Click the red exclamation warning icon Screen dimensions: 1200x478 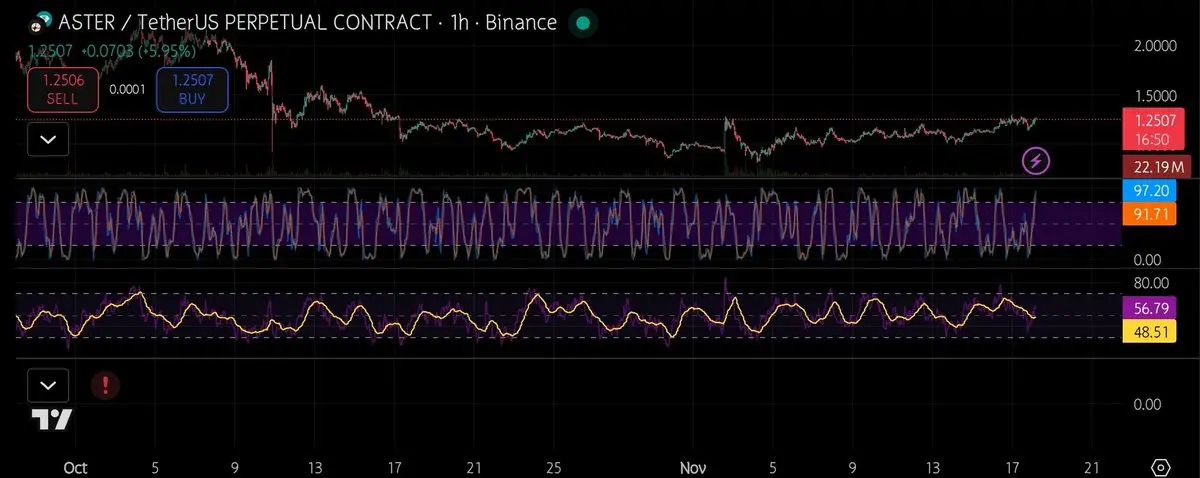coord(102,385)
